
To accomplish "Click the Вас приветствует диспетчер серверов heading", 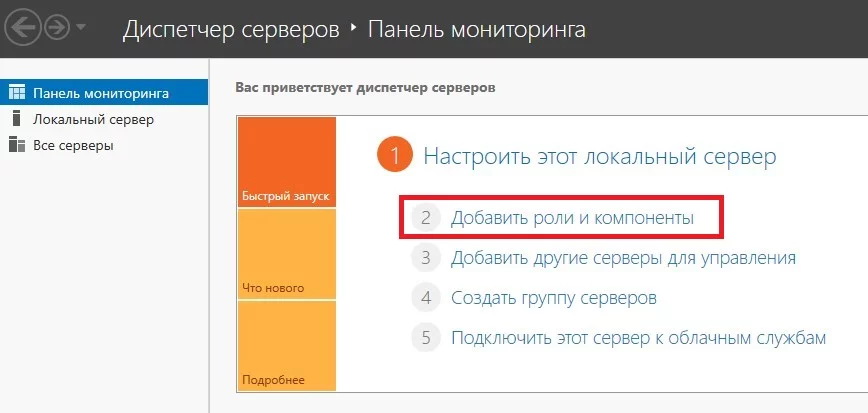I will tap(365, 87).
